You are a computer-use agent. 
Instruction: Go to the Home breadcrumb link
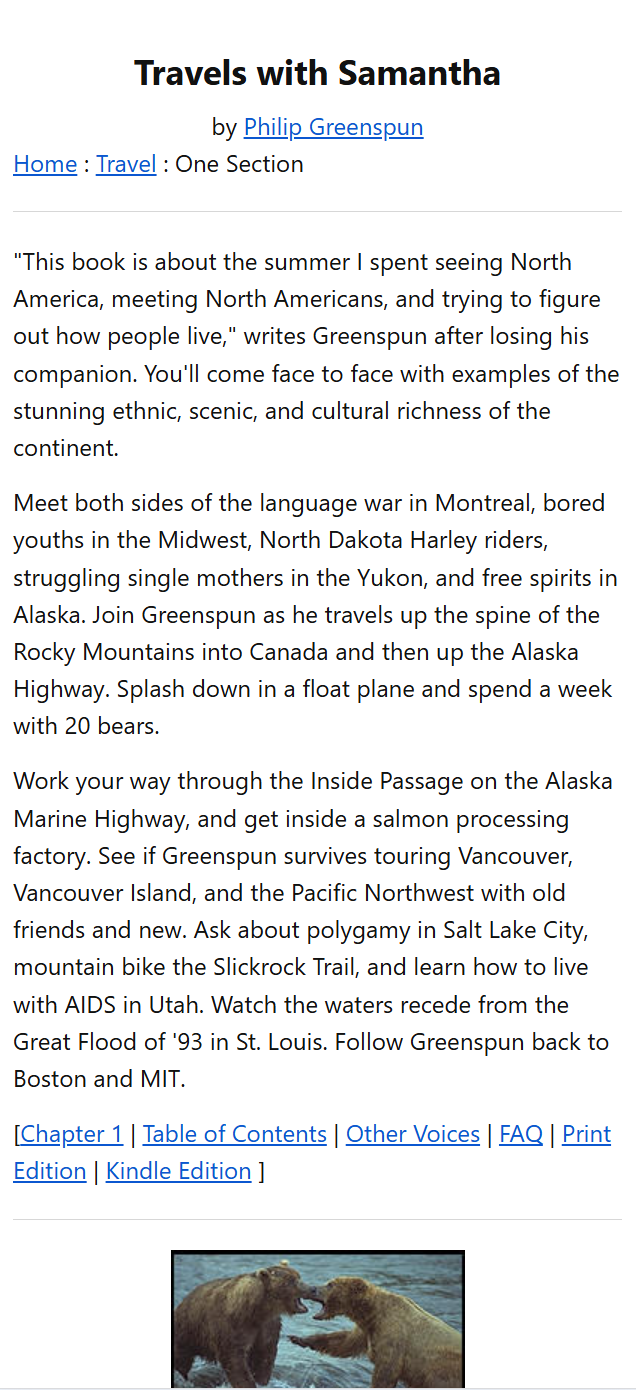point(45,164)
